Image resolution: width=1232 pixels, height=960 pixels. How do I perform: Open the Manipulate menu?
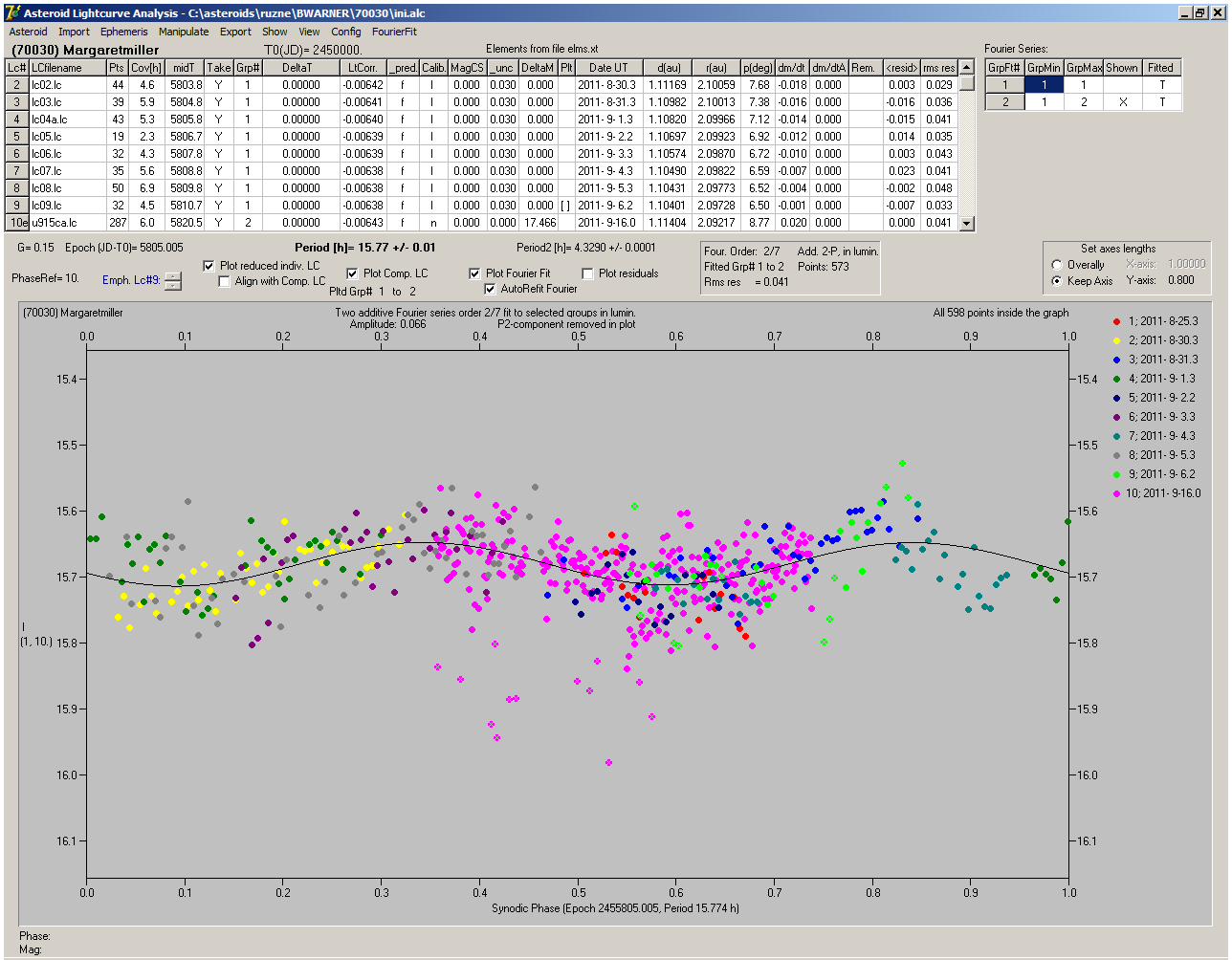coord(184,32)
